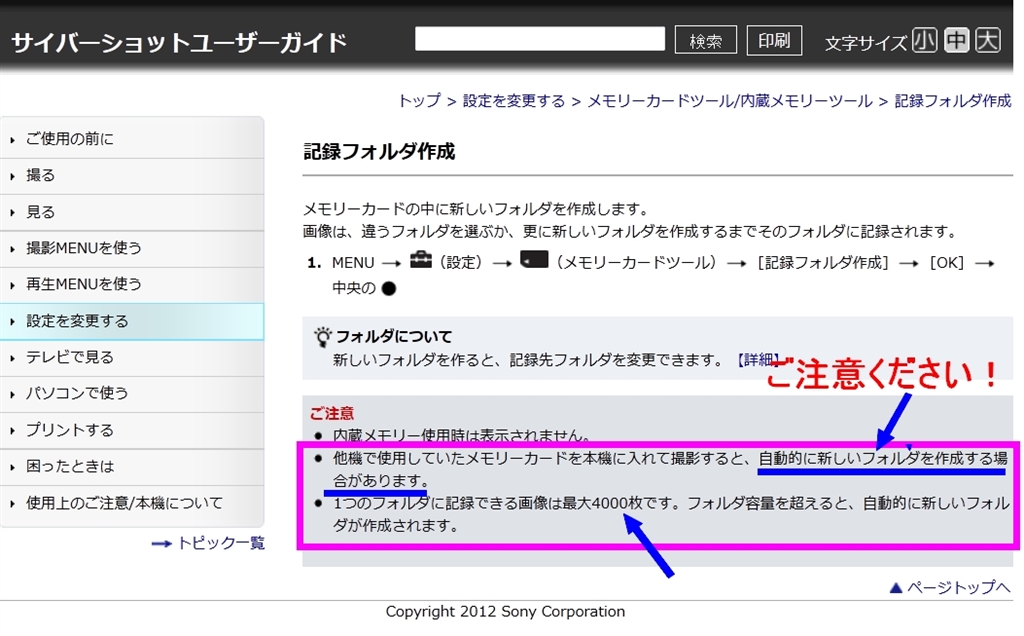Expand arrow beside 困ったときは
The image size is (1024, 636).
coord(12,468)
